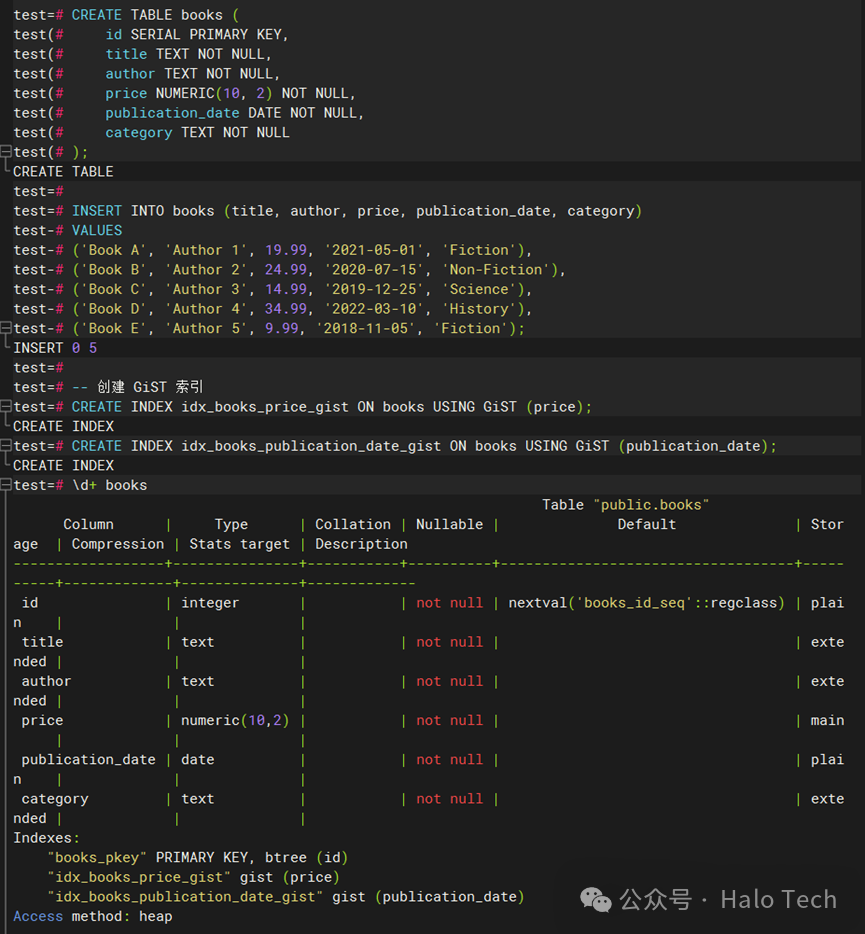865x934 pixels.
Task: Click the '-- 创建 GiST 索引' comment
Action: [x=138, y=387]
